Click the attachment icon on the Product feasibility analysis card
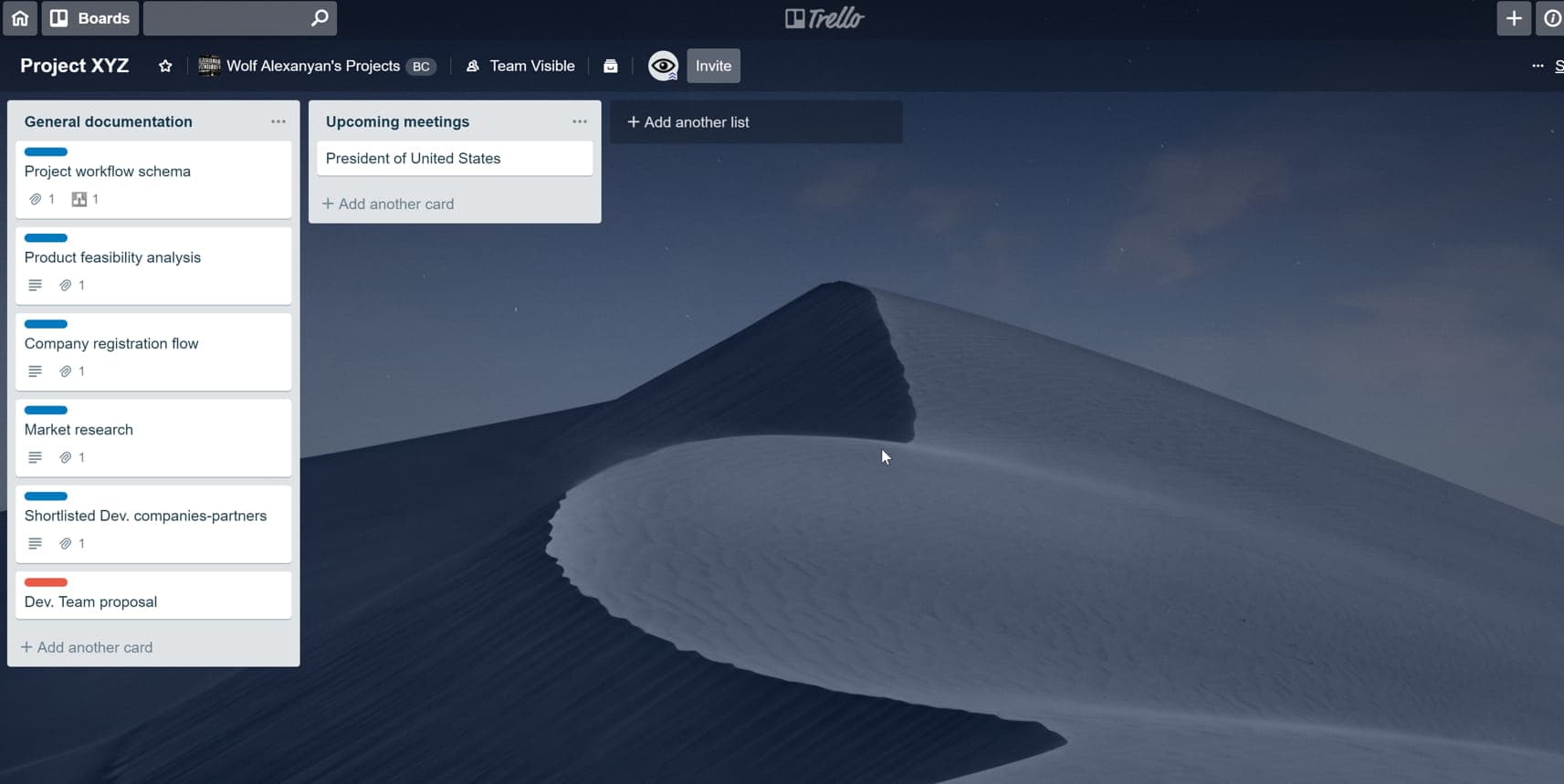Screen dimensions: 1564x784 pos(66,285)
